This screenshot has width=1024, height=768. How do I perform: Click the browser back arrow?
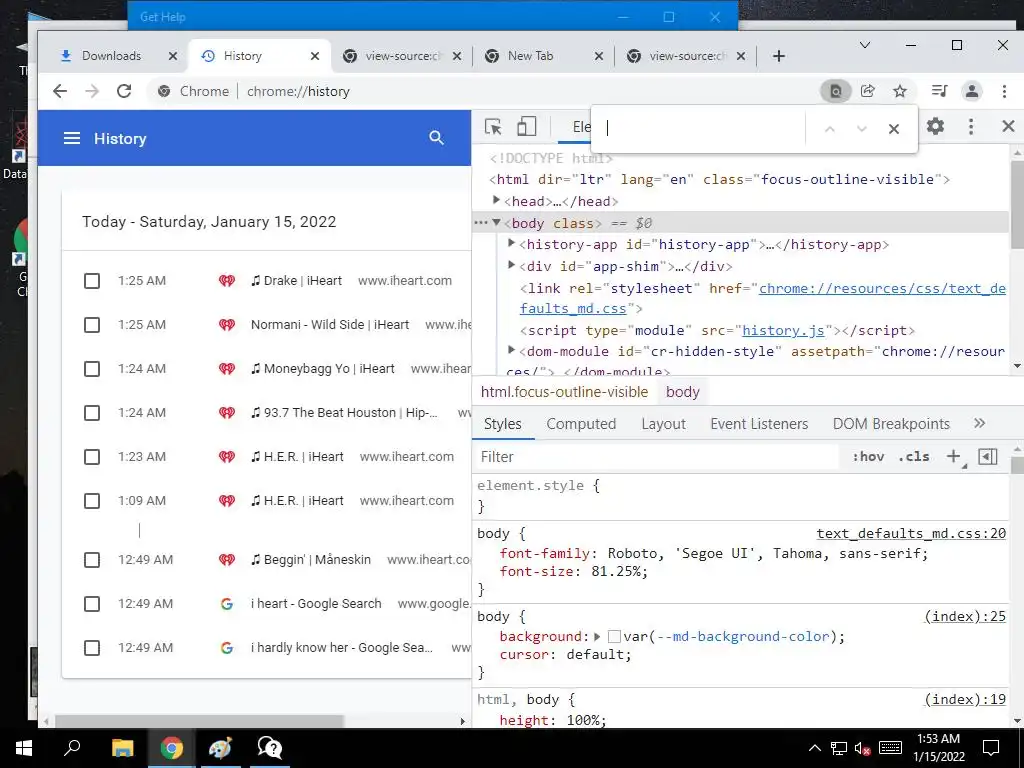click(x=59, y=91)
